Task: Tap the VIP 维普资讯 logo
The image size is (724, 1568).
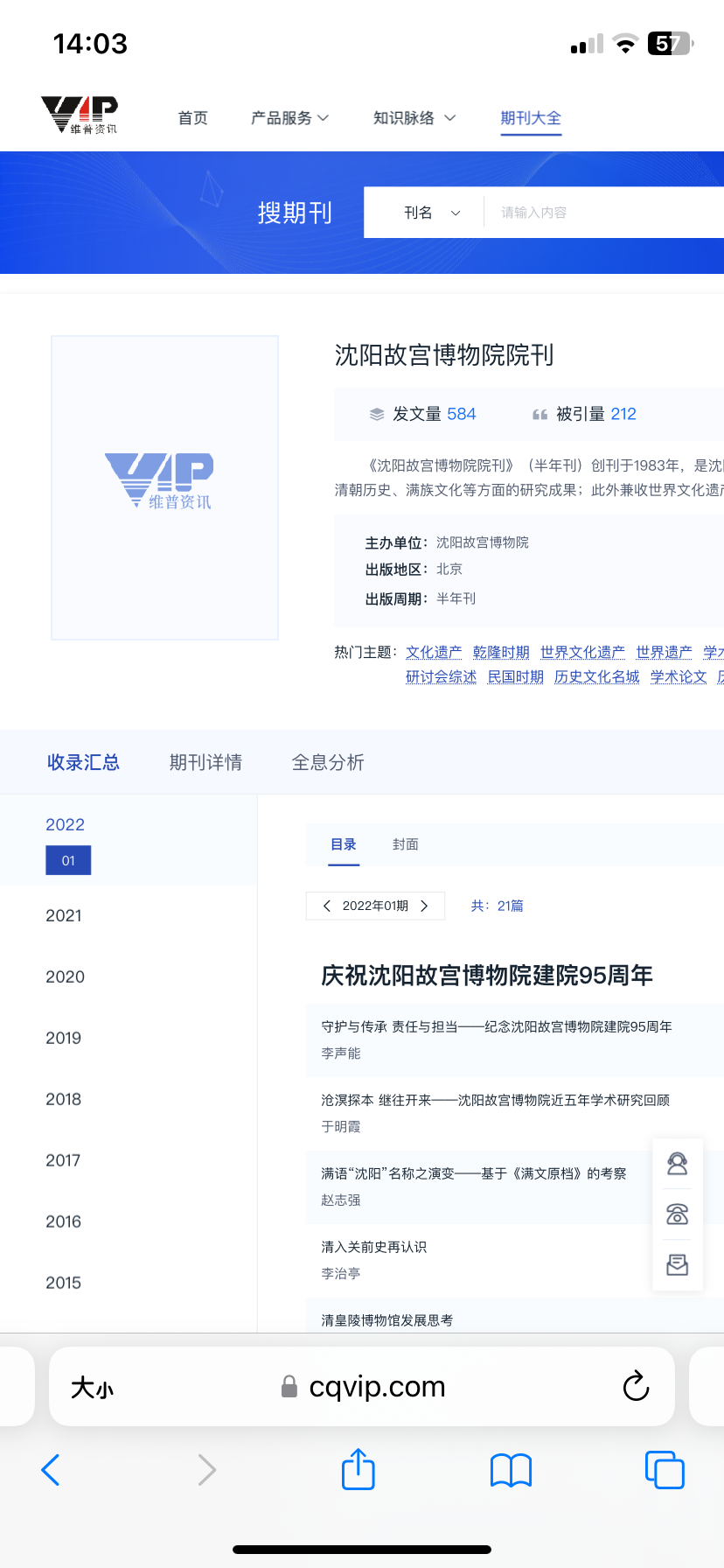Action: click(80, 115)
